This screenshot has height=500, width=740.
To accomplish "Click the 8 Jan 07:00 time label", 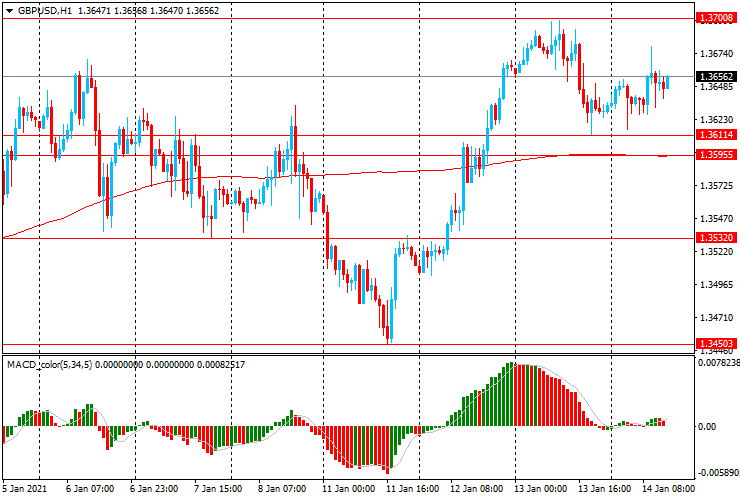I will pyautogui.click(x=284, y=489).
